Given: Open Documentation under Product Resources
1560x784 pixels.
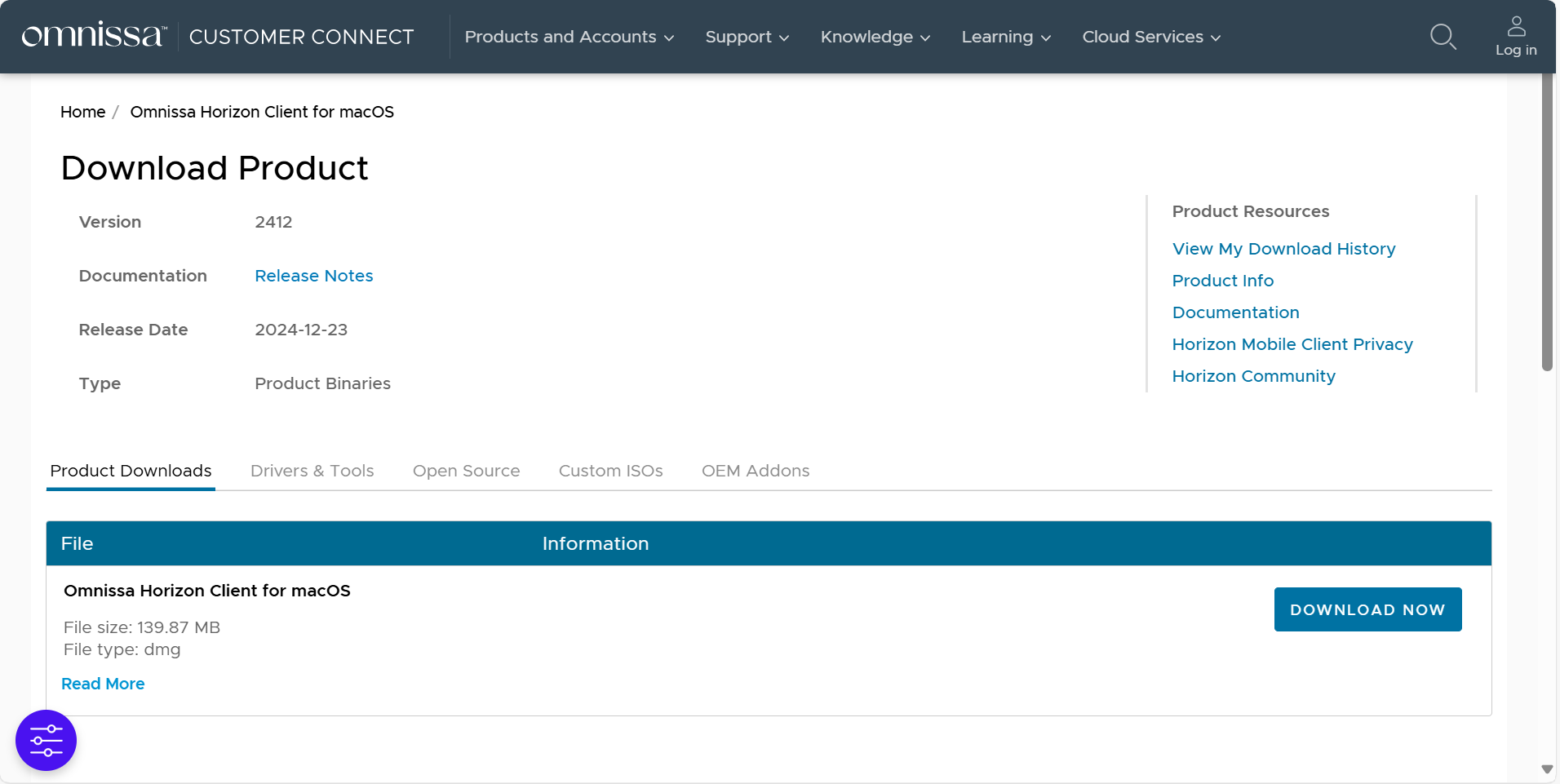Looking at the screenshot, I should 1235,312.
